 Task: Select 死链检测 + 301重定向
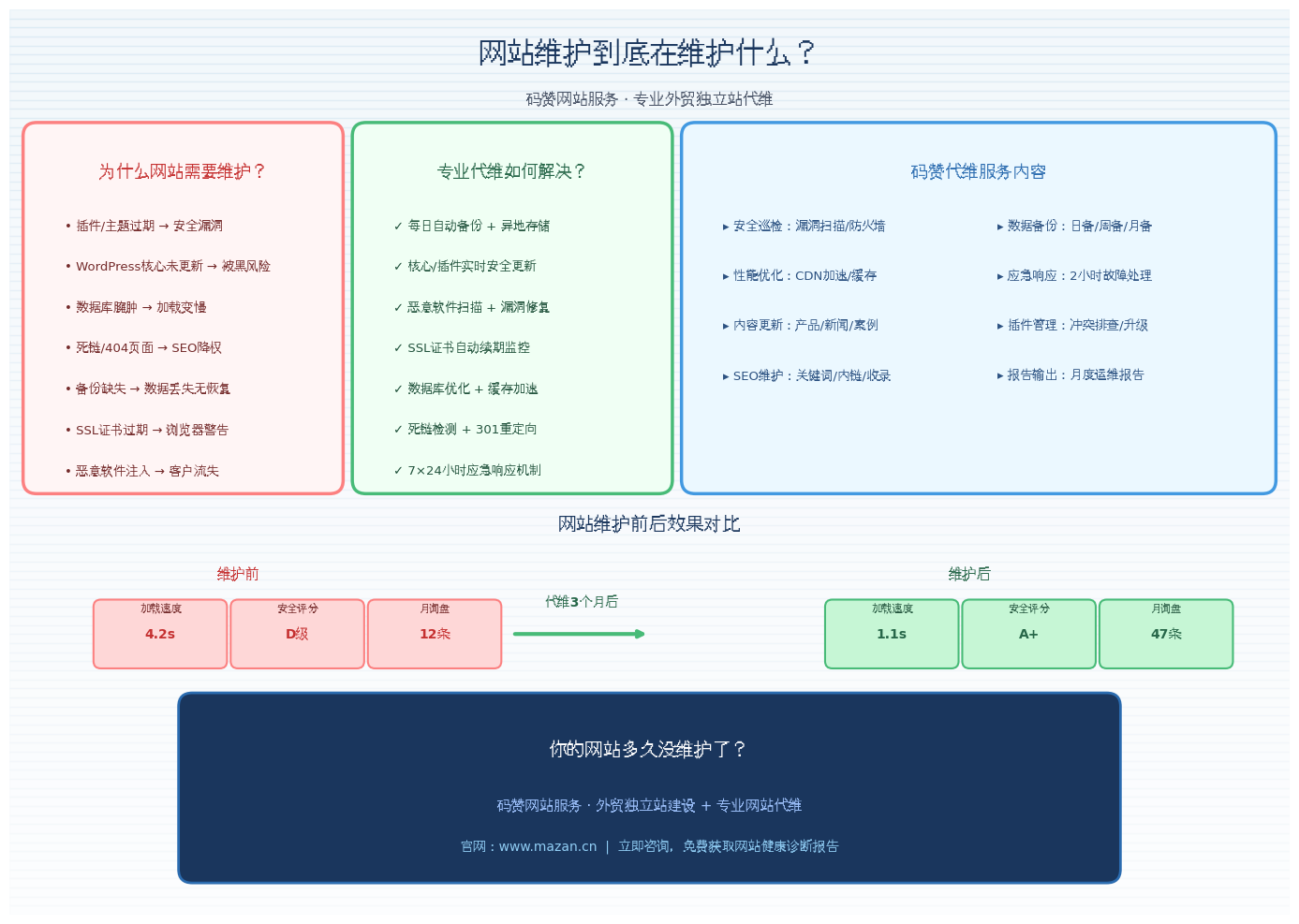point(465,430)
